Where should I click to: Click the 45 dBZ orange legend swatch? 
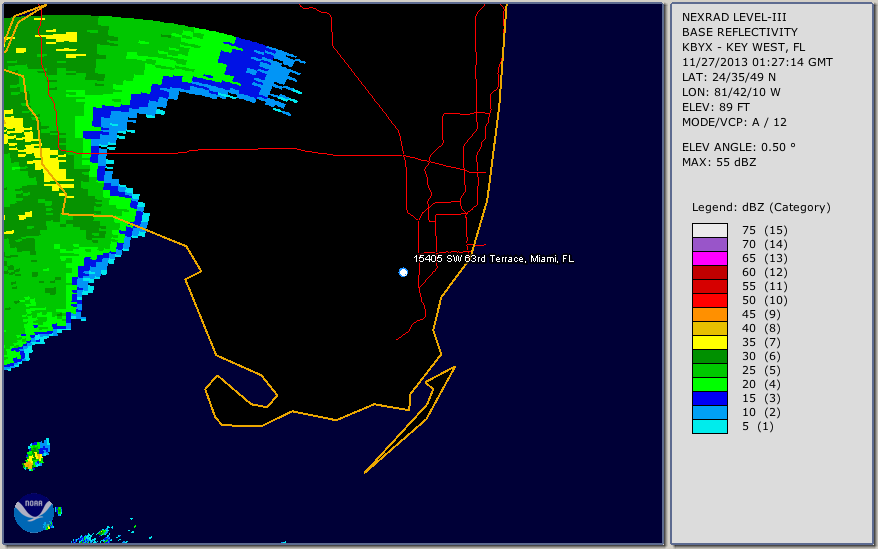point(709,314)
